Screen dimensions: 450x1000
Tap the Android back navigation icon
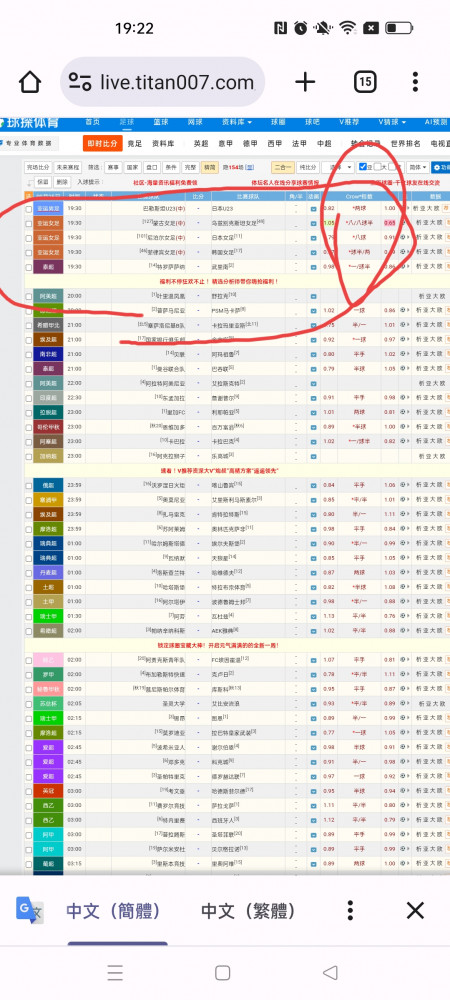tap(330, 972)
